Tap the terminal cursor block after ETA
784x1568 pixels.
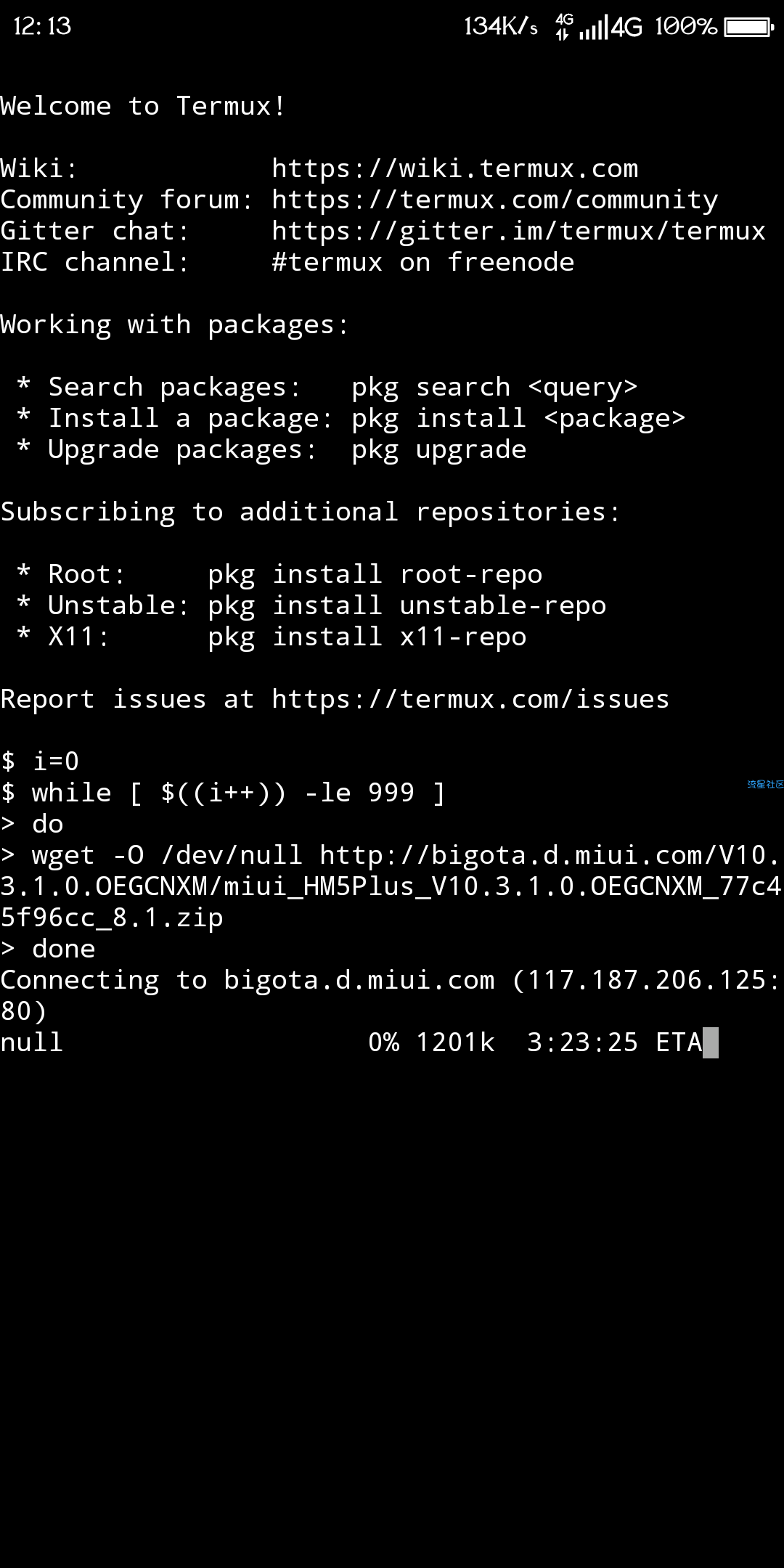(x=711, y=1043)
